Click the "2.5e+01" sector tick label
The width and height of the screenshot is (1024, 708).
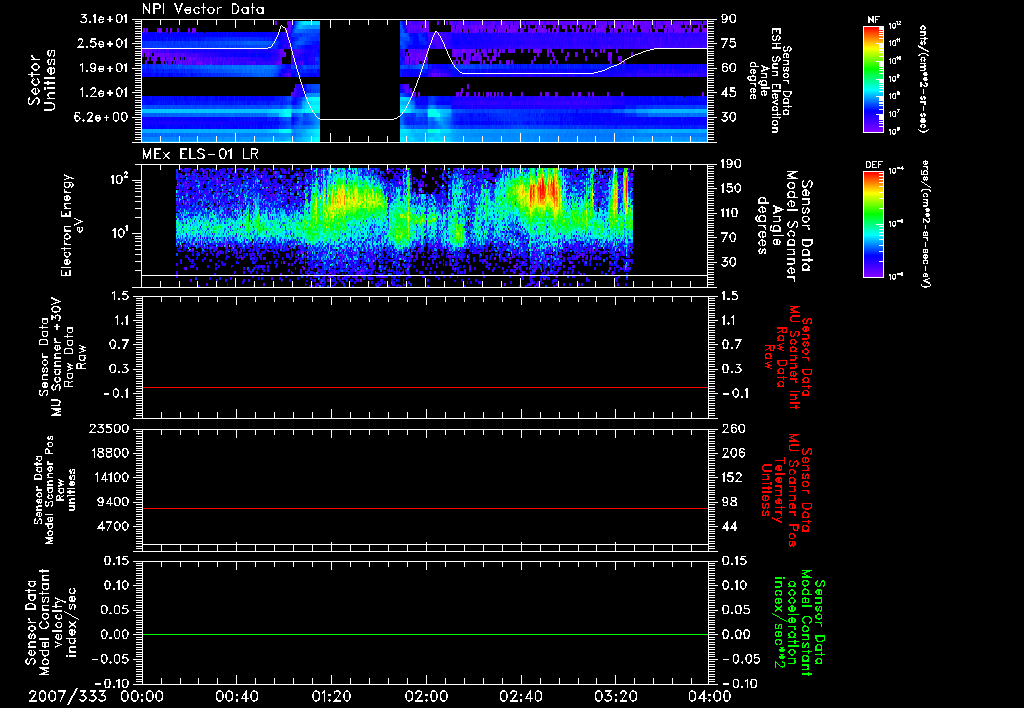(x=104, y=43)
